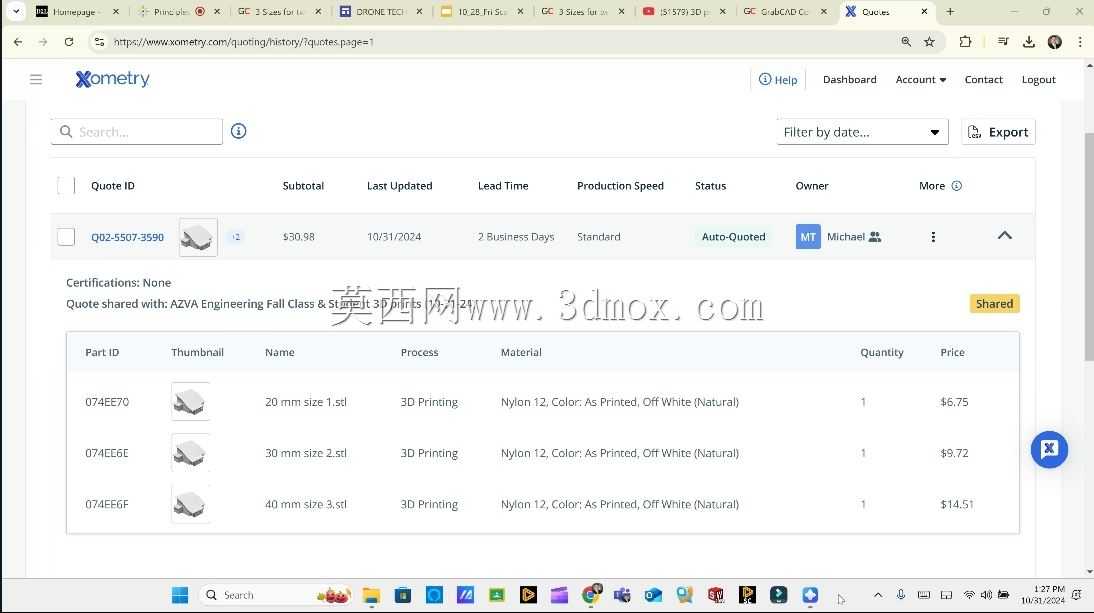Click thumbnail of 30 mm size 2.stl
This screenshot has width=1094, height=613.
coord(190,453)
